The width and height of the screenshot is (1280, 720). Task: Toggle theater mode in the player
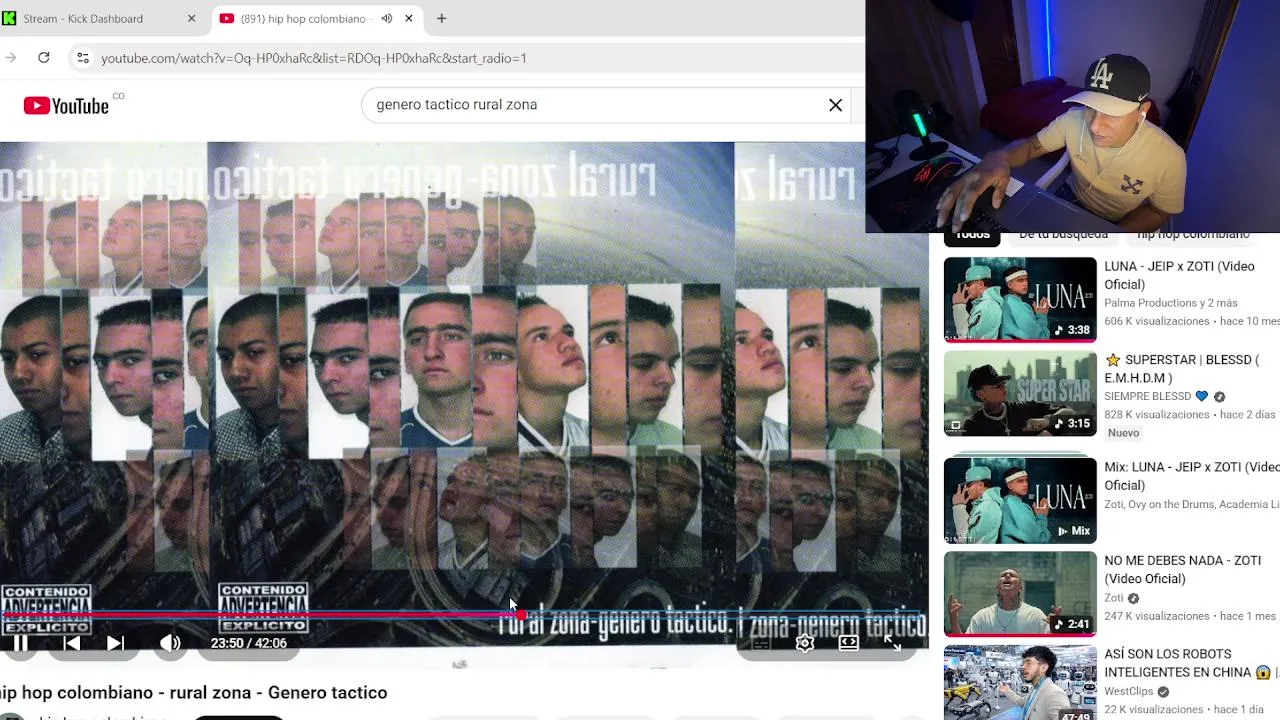point(848,643)
